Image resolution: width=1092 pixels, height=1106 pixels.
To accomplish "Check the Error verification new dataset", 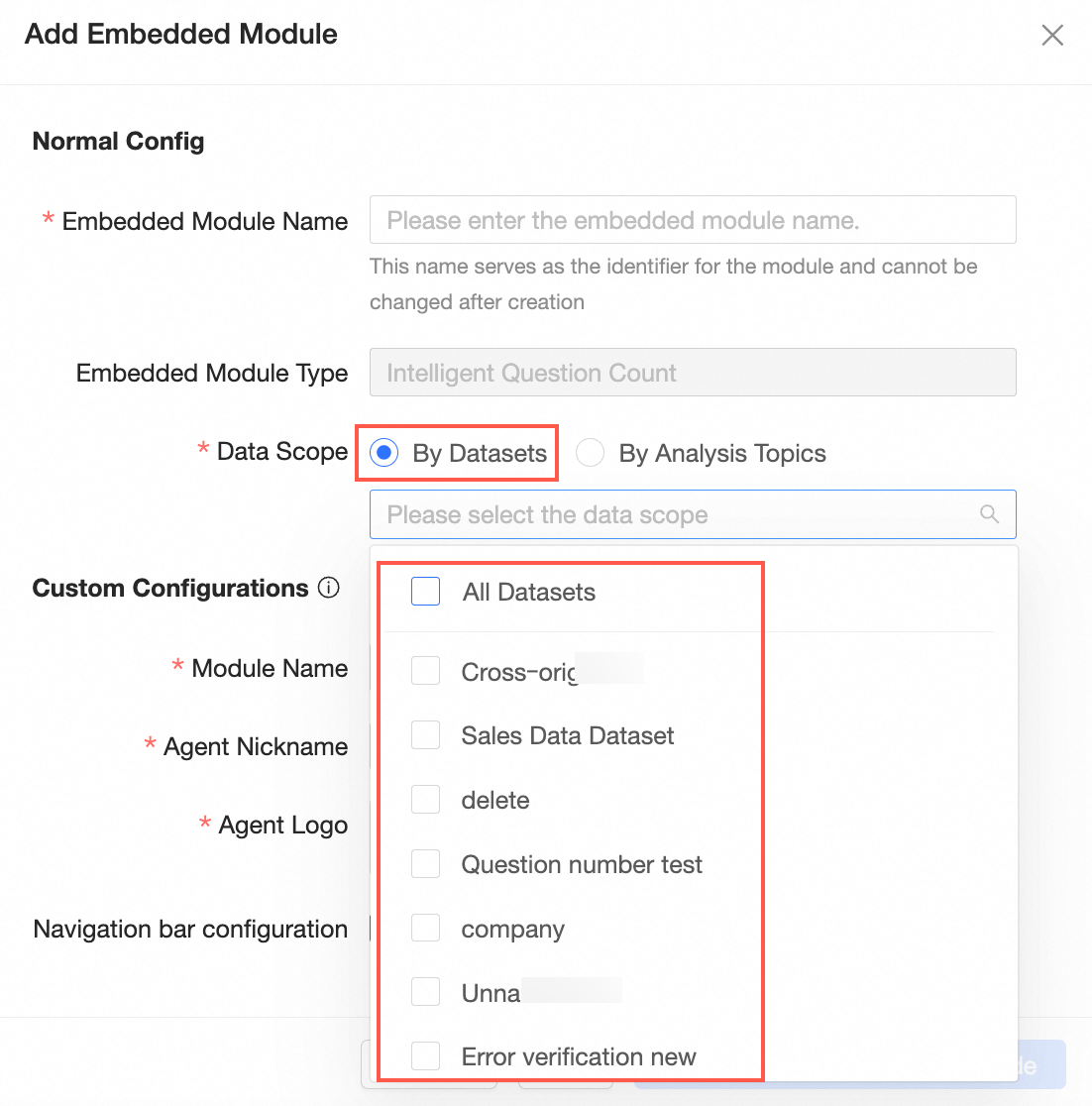I will 425,1055.
